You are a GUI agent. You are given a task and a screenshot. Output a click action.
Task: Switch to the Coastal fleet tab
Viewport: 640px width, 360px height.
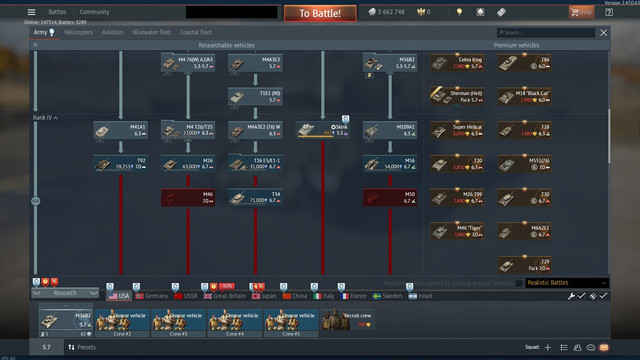point(196,32)
